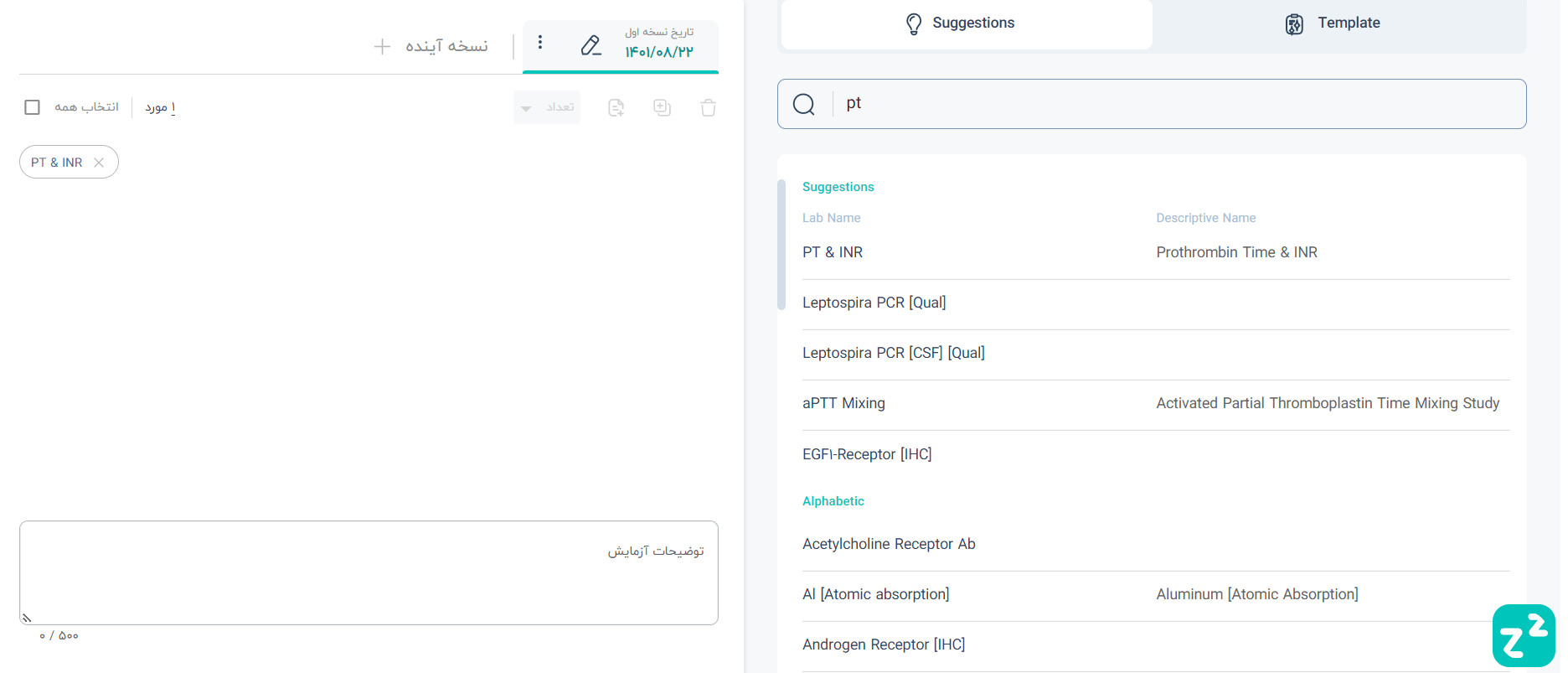
Task: Click the search magnifier icon
Action: point(804,104)
